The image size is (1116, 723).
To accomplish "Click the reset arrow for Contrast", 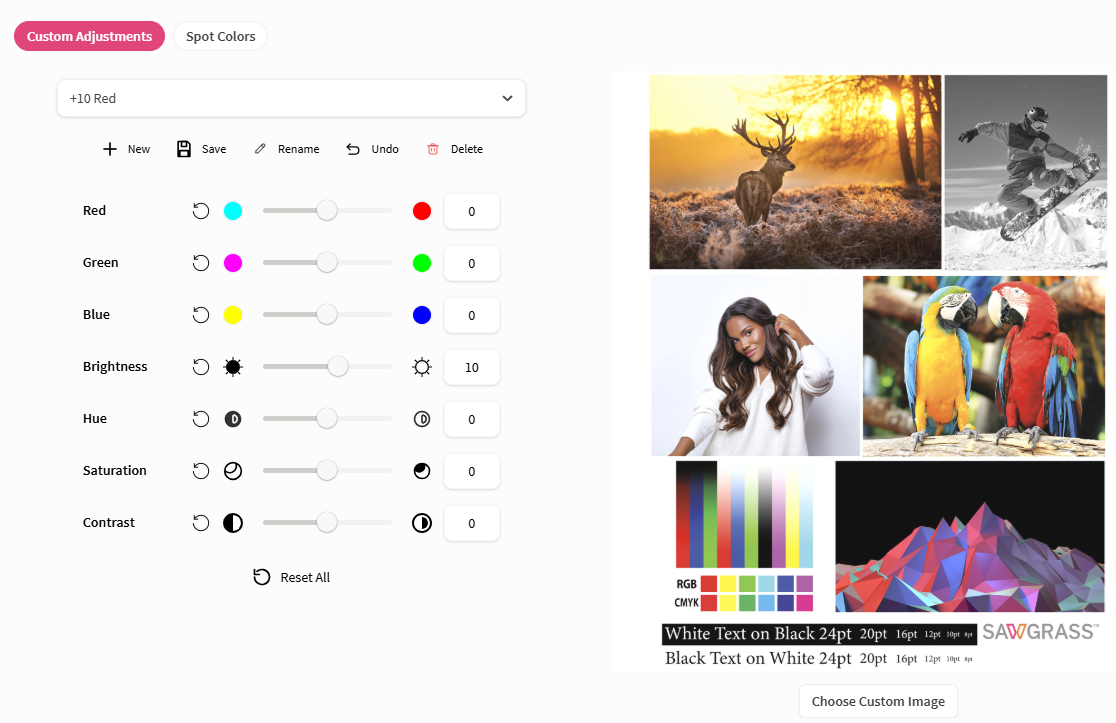I will (x=201, y=523).
